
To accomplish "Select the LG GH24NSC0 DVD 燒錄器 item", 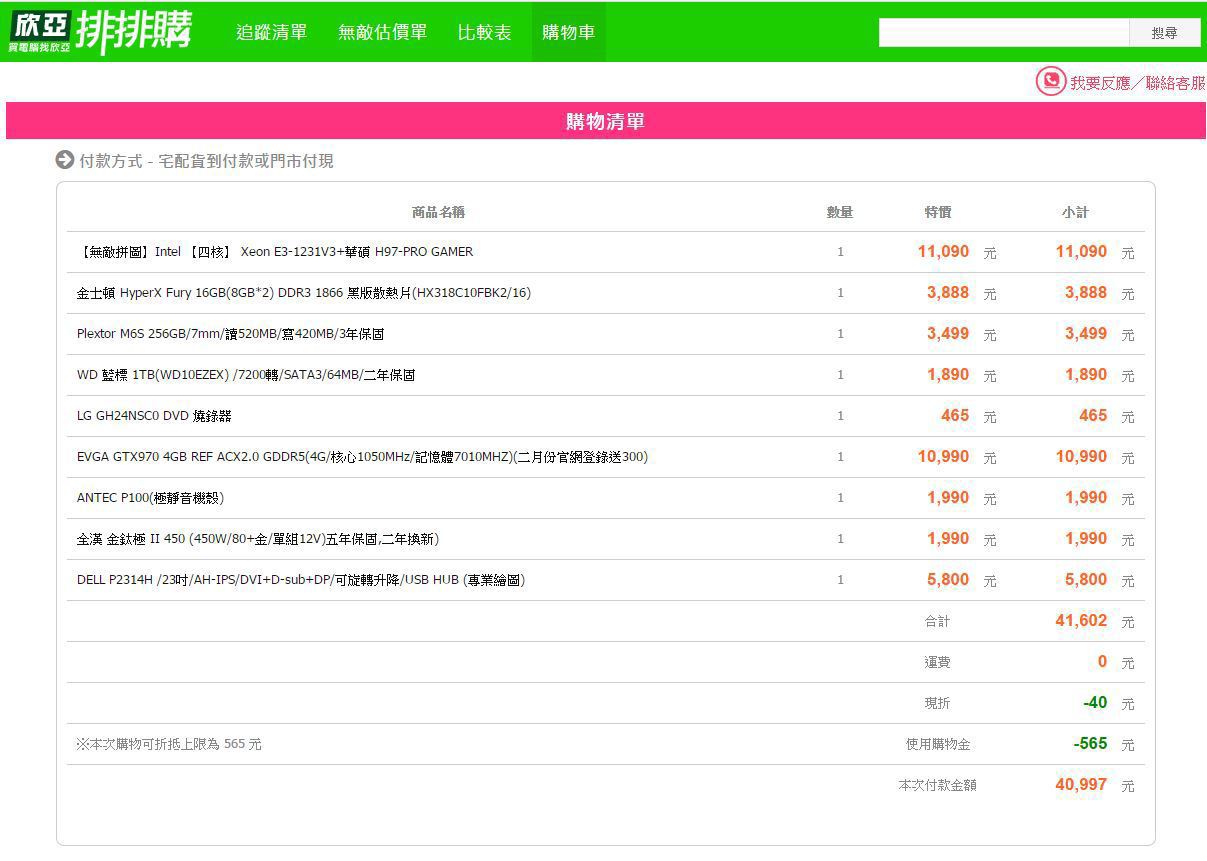I will 154,416.
